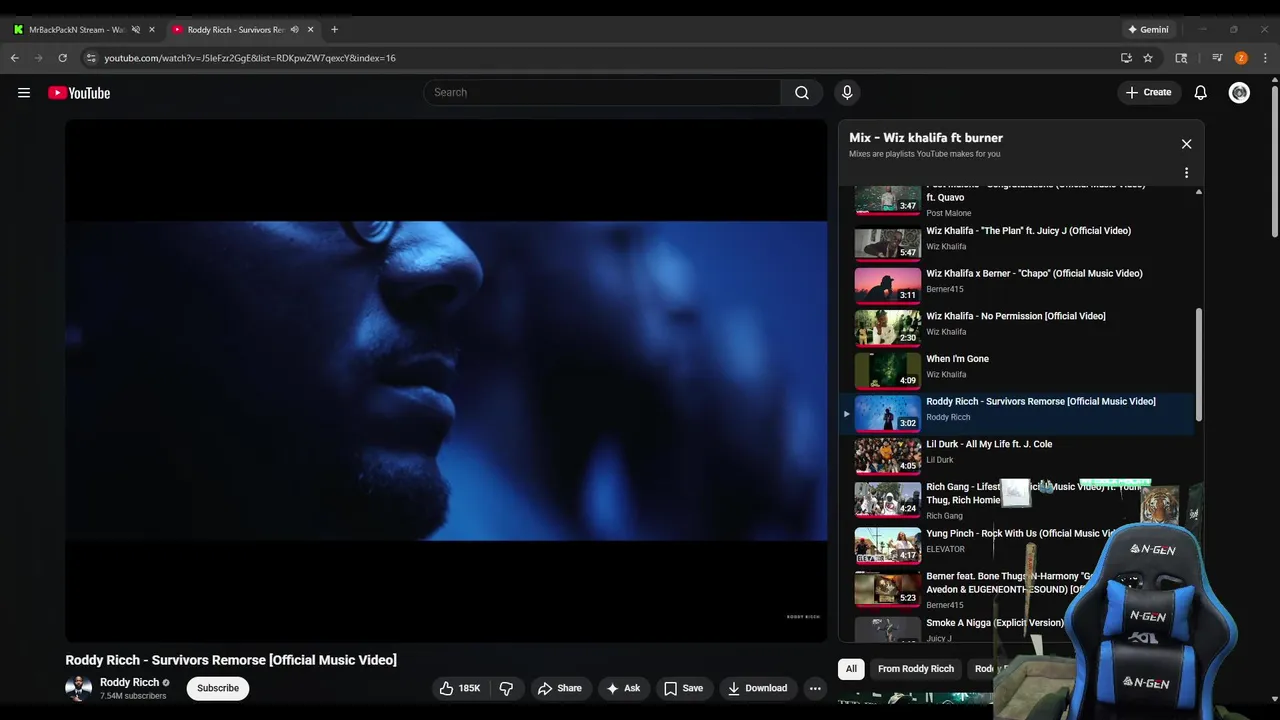Start voice search with microphone icon
This screenshot has width=1280, height=720.
847,93
